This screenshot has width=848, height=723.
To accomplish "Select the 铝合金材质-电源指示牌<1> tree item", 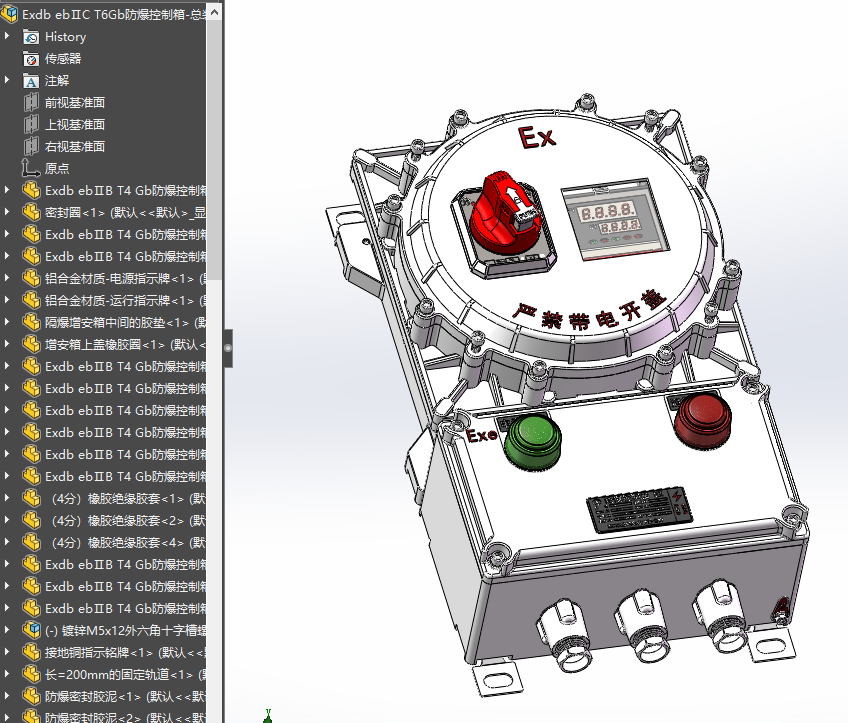I will (x=110, y=278).
